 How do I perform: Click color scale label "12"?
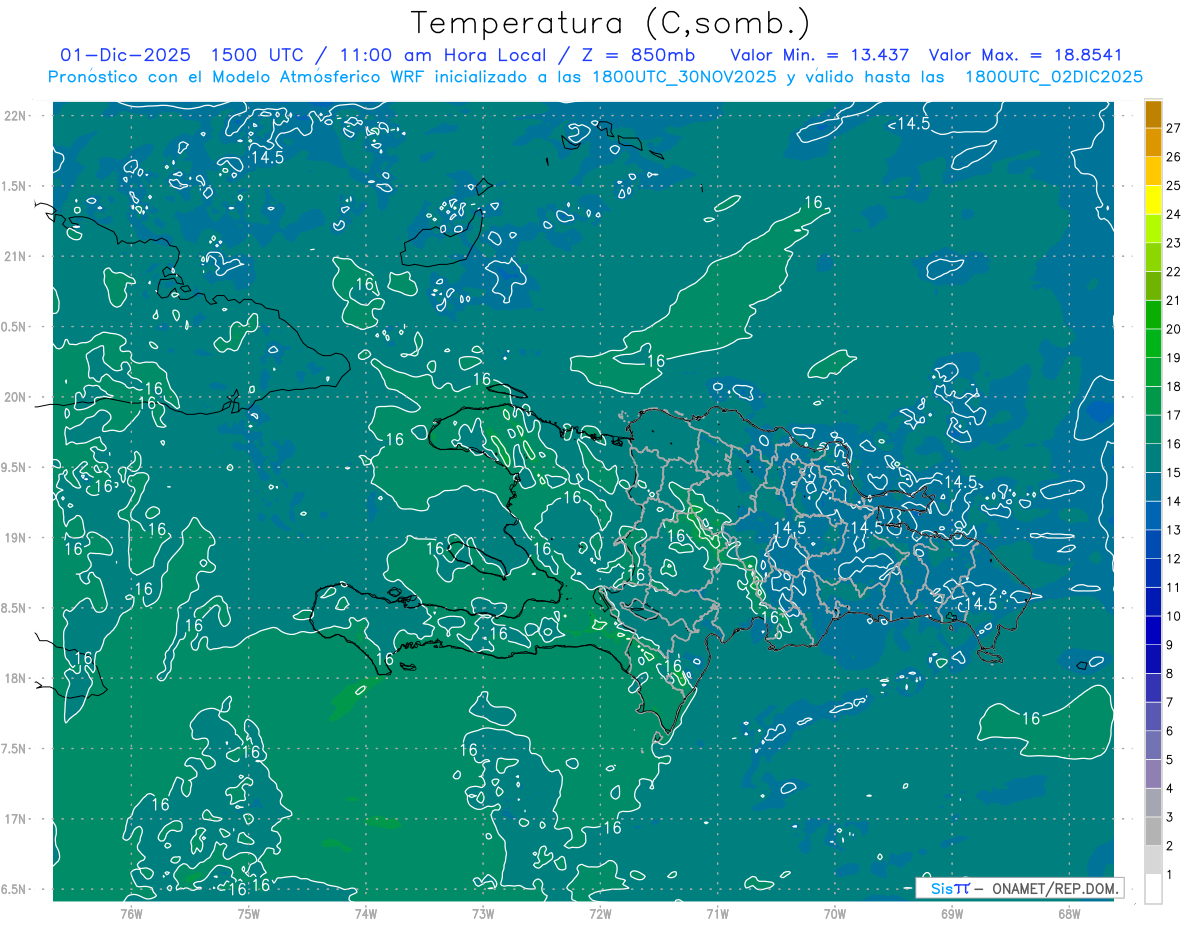pyautogui.click(x=1174, y=559)
